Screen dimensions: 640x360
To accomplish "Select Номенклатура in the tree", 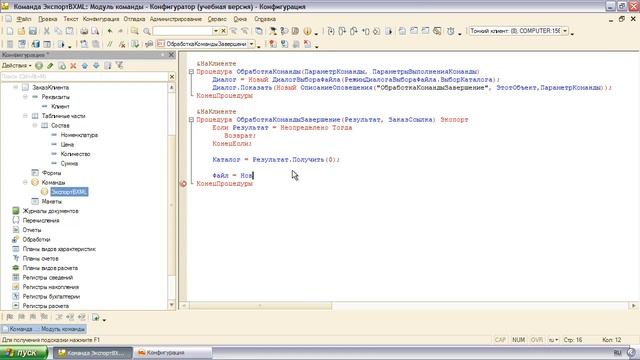I will point(79,135).
